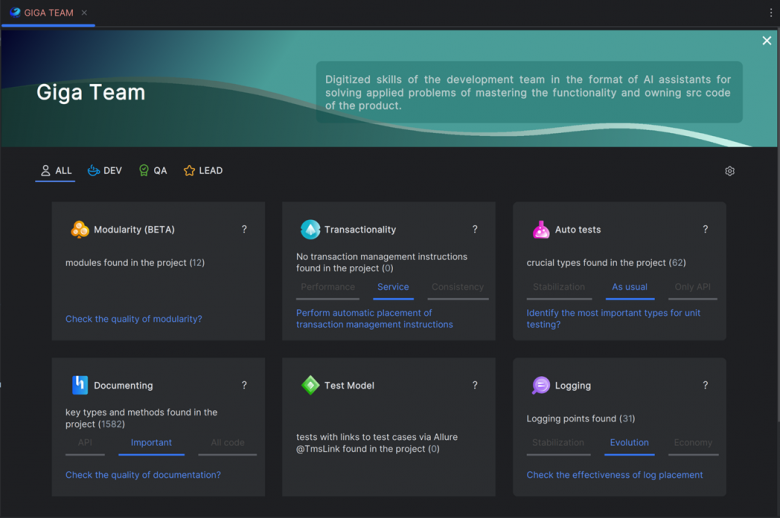Close the GIGA TEAM editor tab
780x518 pixels.
coord(84,13)
